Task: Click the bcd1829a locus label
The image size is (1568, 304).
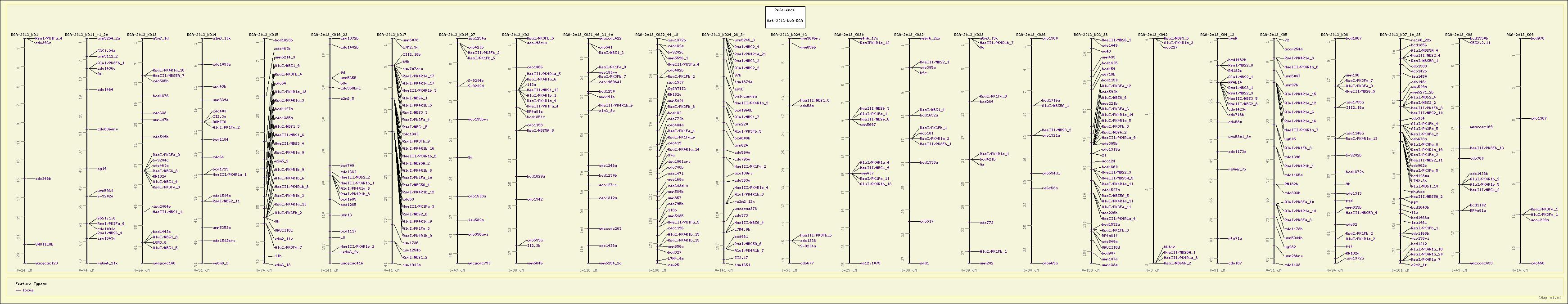Action: click(536, 176)
